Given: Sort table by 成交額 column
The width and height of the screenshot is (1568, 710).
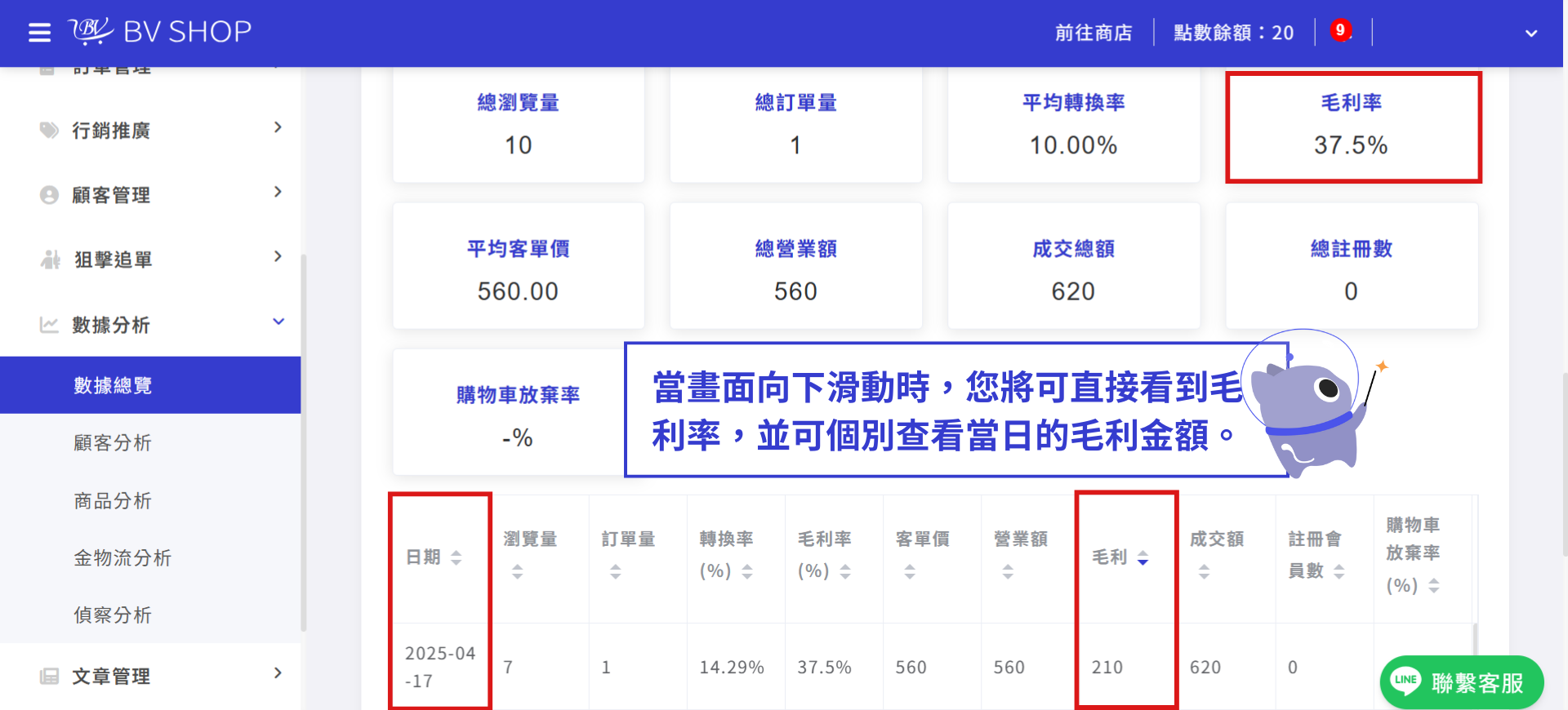Looking at the screenshot, I should click(x=1203, y=572).
